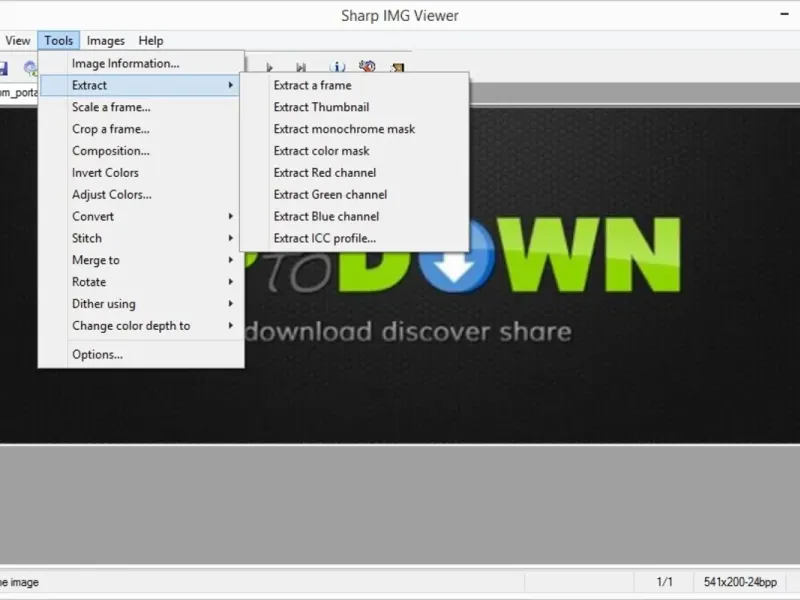Image resolution: width=800 pixels, height=600 pixels.
Task: Select Adjust Colors... menu entry
Action: 141,195
